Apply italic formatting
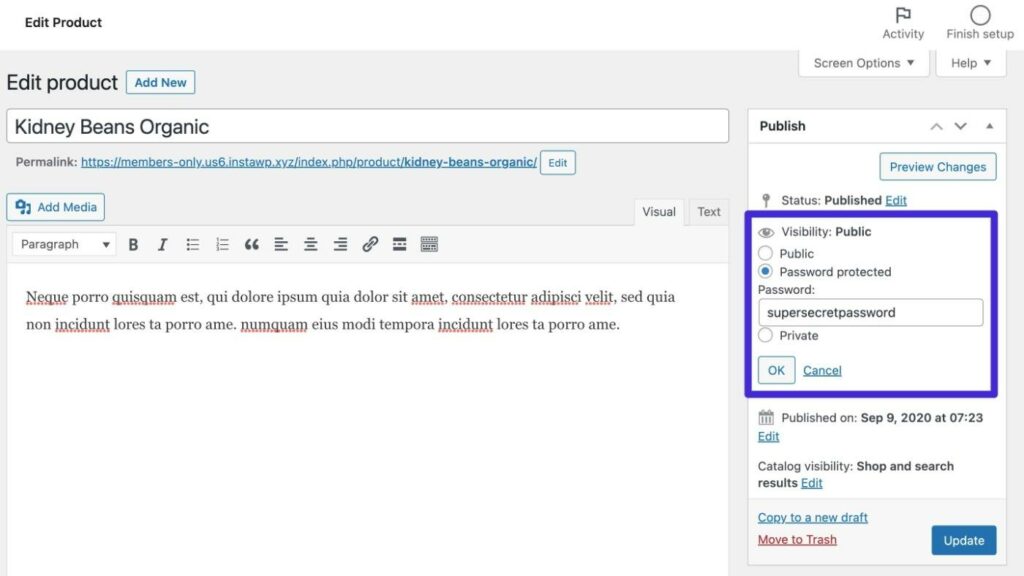1024x576 pixels. (162, 245)
